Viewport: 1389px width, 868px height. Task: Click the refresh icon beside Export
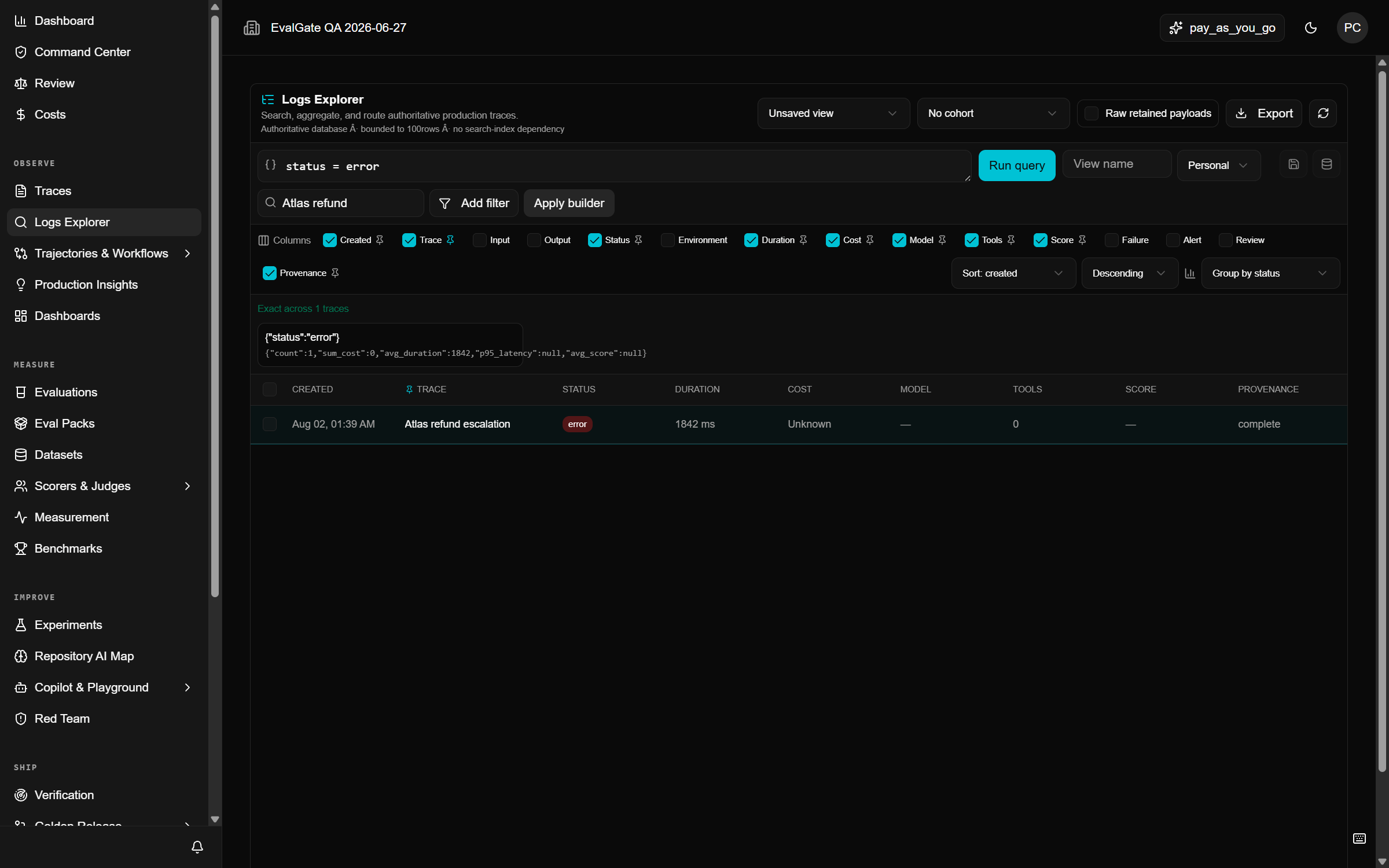click(1323, 113)
